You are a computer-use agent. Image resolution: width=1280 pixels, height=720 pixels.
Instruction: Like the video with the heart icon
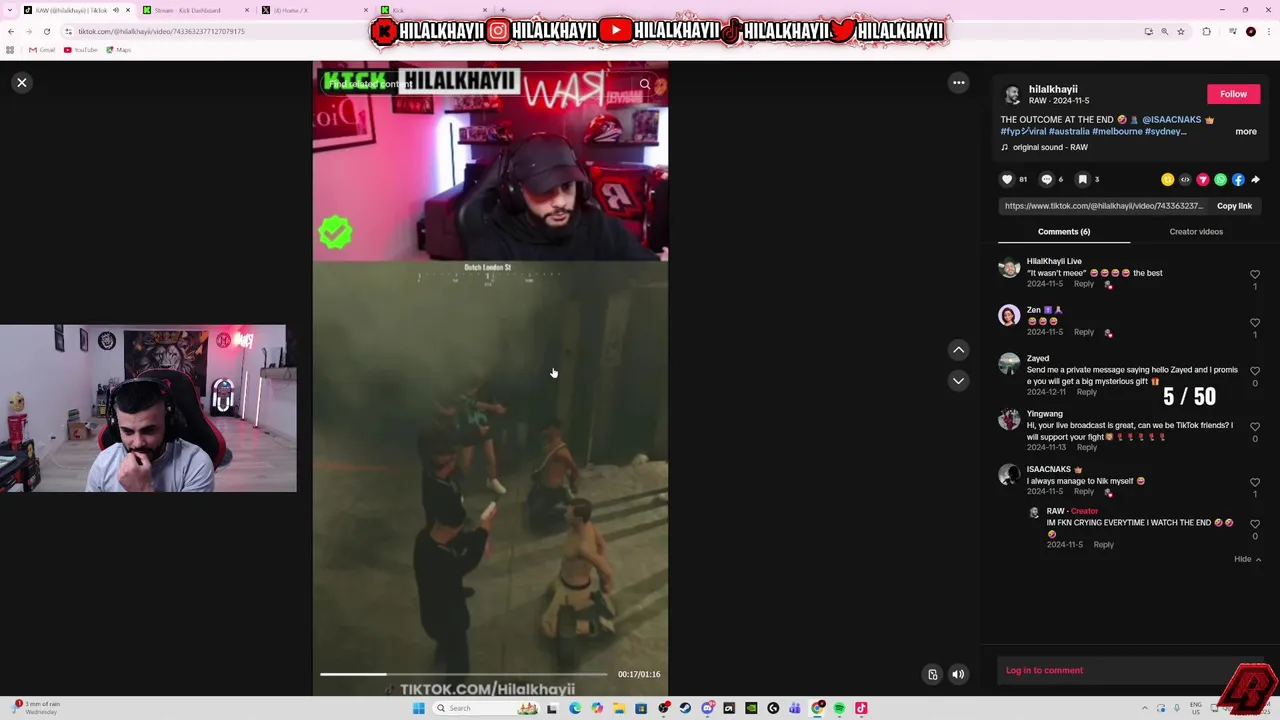pos(1007,180)
